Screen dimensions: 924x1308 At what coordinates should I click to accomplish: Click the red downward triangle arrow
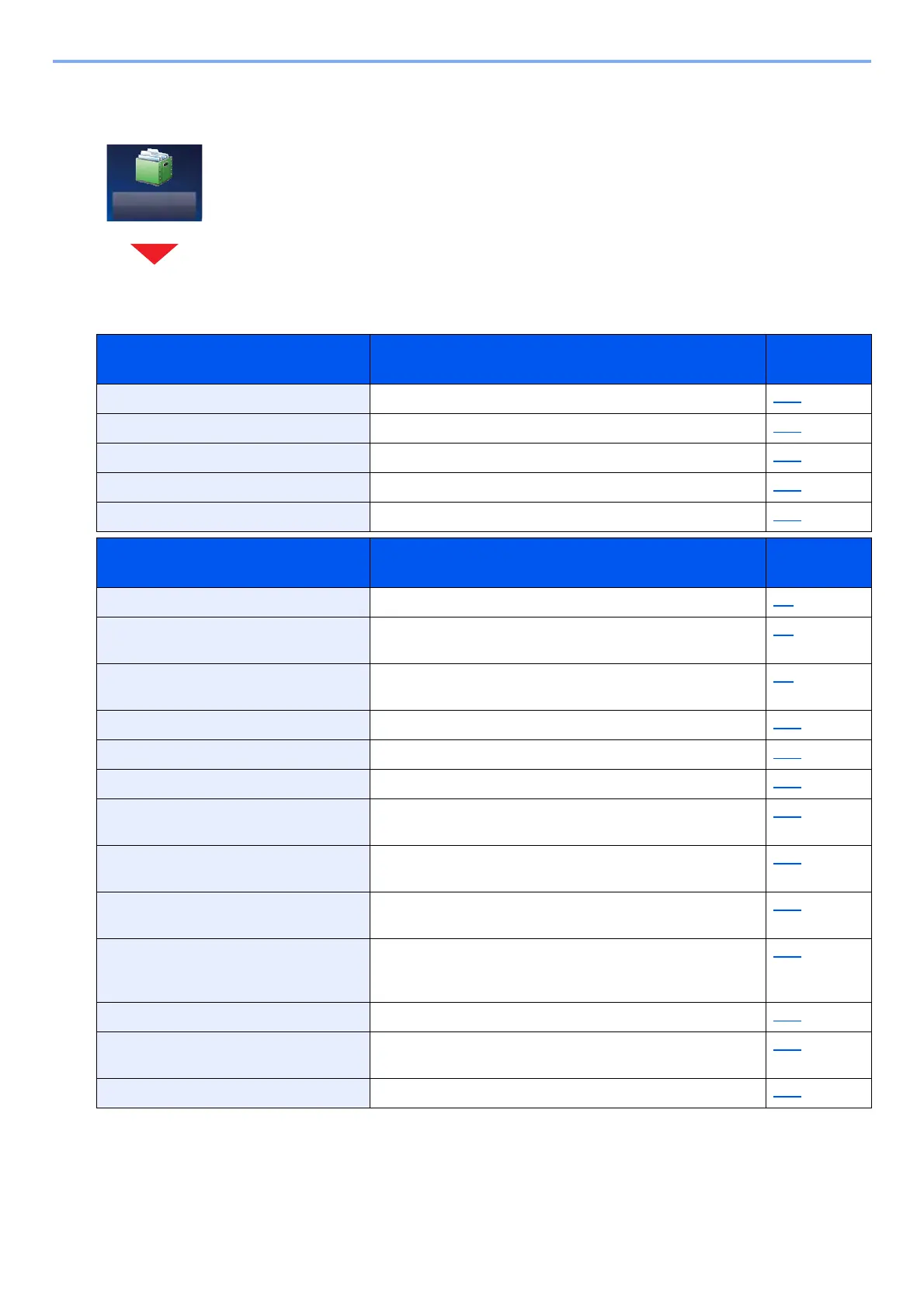(154, 254)
